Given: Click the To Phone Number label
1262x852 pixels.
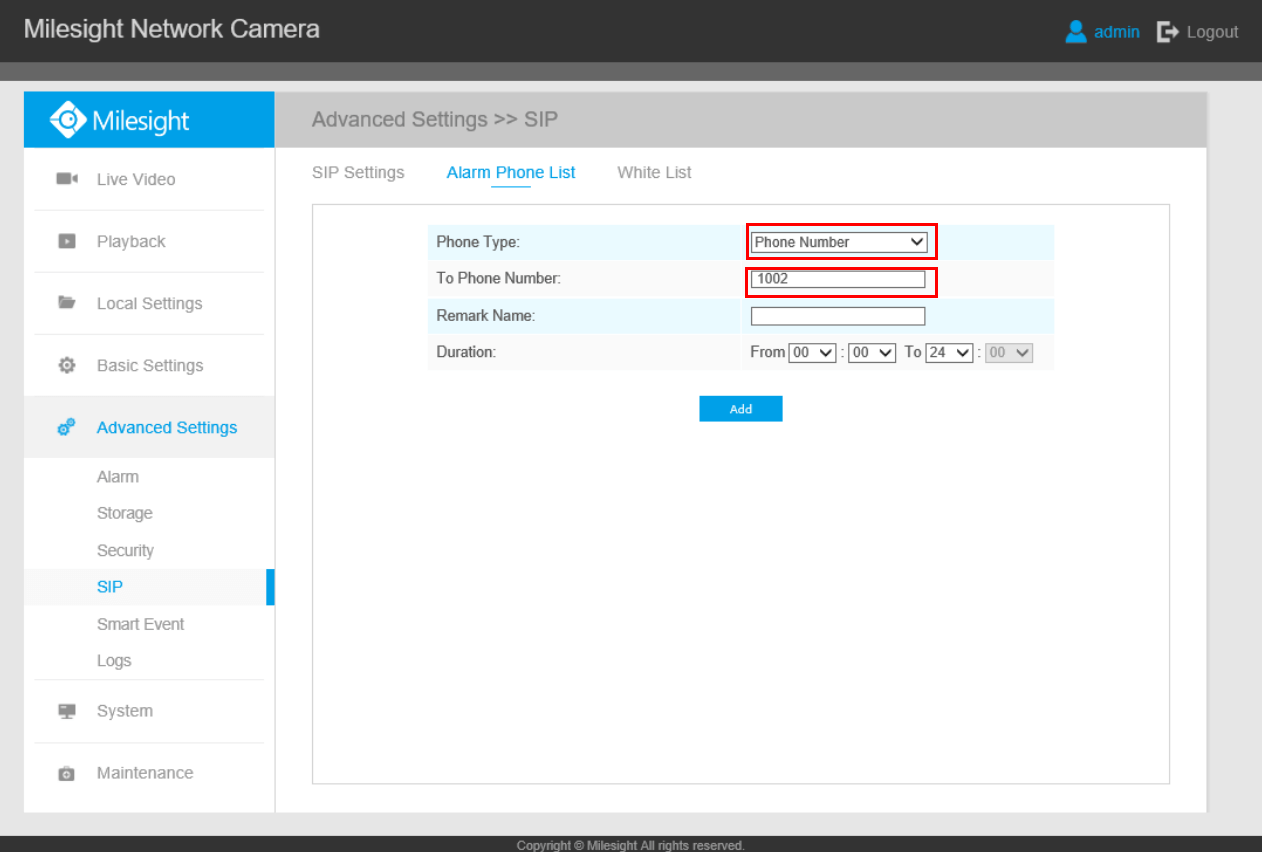Looking at the screenshot, I should 498,279.
